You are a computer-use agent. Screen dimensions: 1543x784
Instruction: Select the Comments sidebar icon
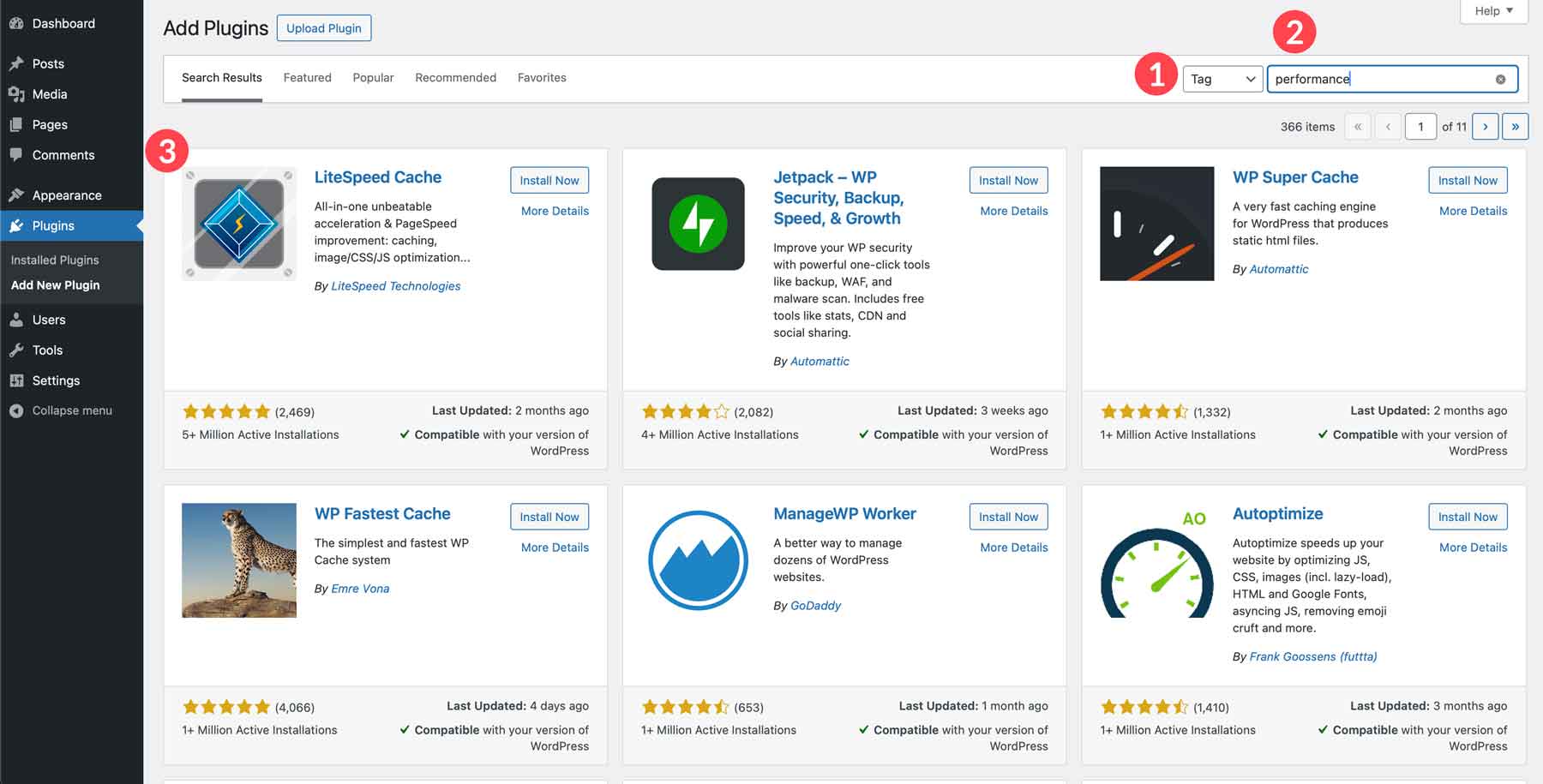click(17, 155)
